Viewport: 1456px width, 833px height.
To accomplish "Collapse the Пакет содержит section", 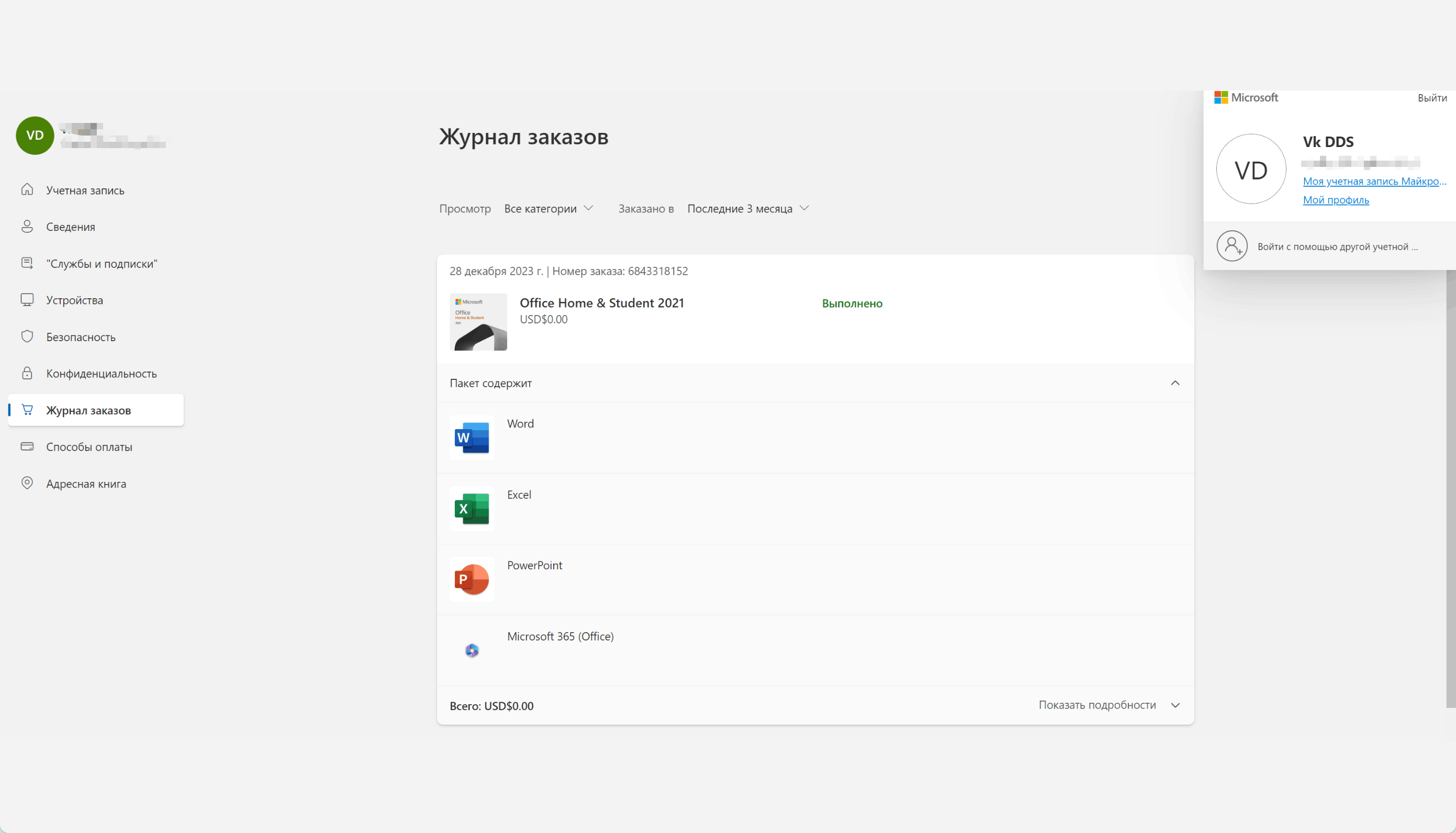I will point(1174,384).
